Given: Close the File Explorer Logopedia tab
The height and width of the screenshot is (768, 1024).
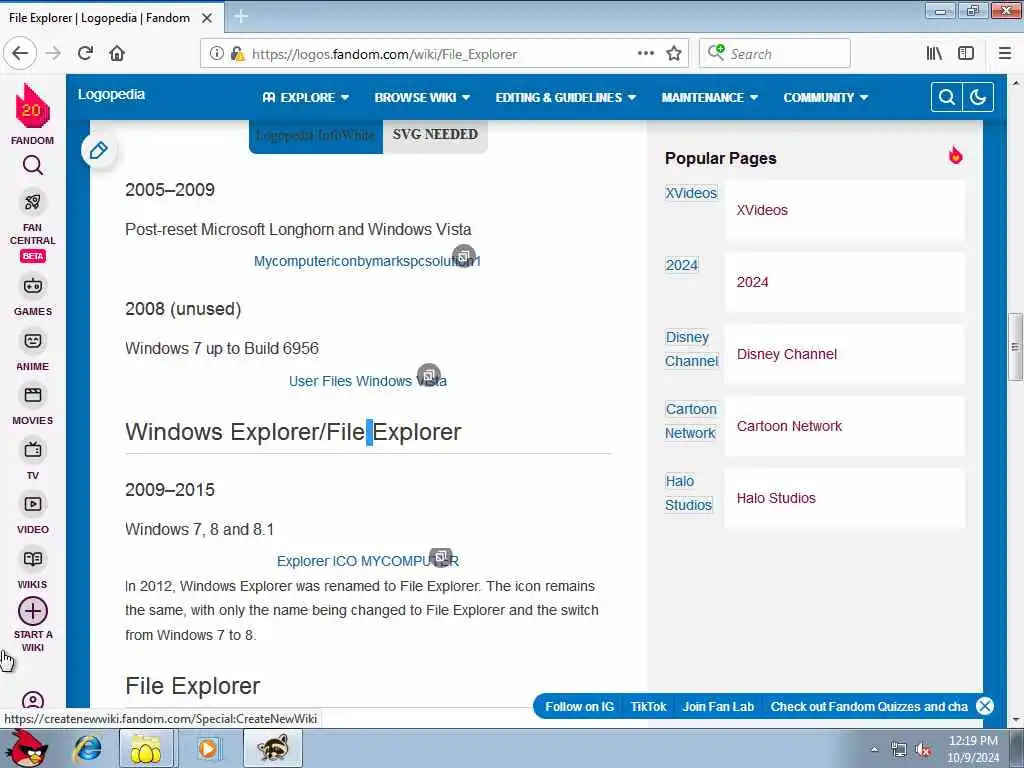Looking at the screenshot, I should click(207, 18).
